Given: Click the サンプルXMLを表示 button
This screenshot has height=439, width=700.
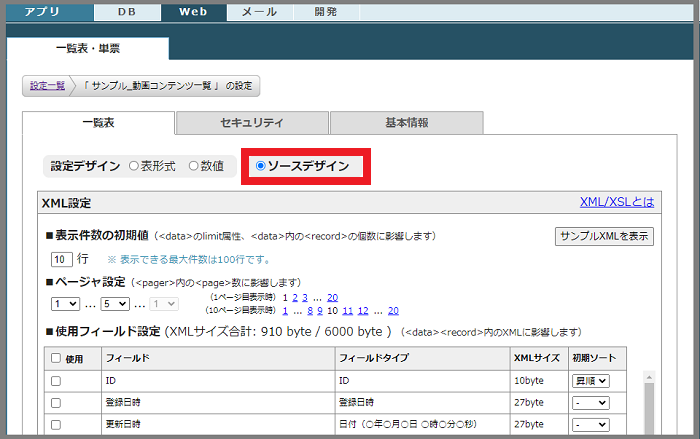Looking at the screenshot, I should point(605,237).
